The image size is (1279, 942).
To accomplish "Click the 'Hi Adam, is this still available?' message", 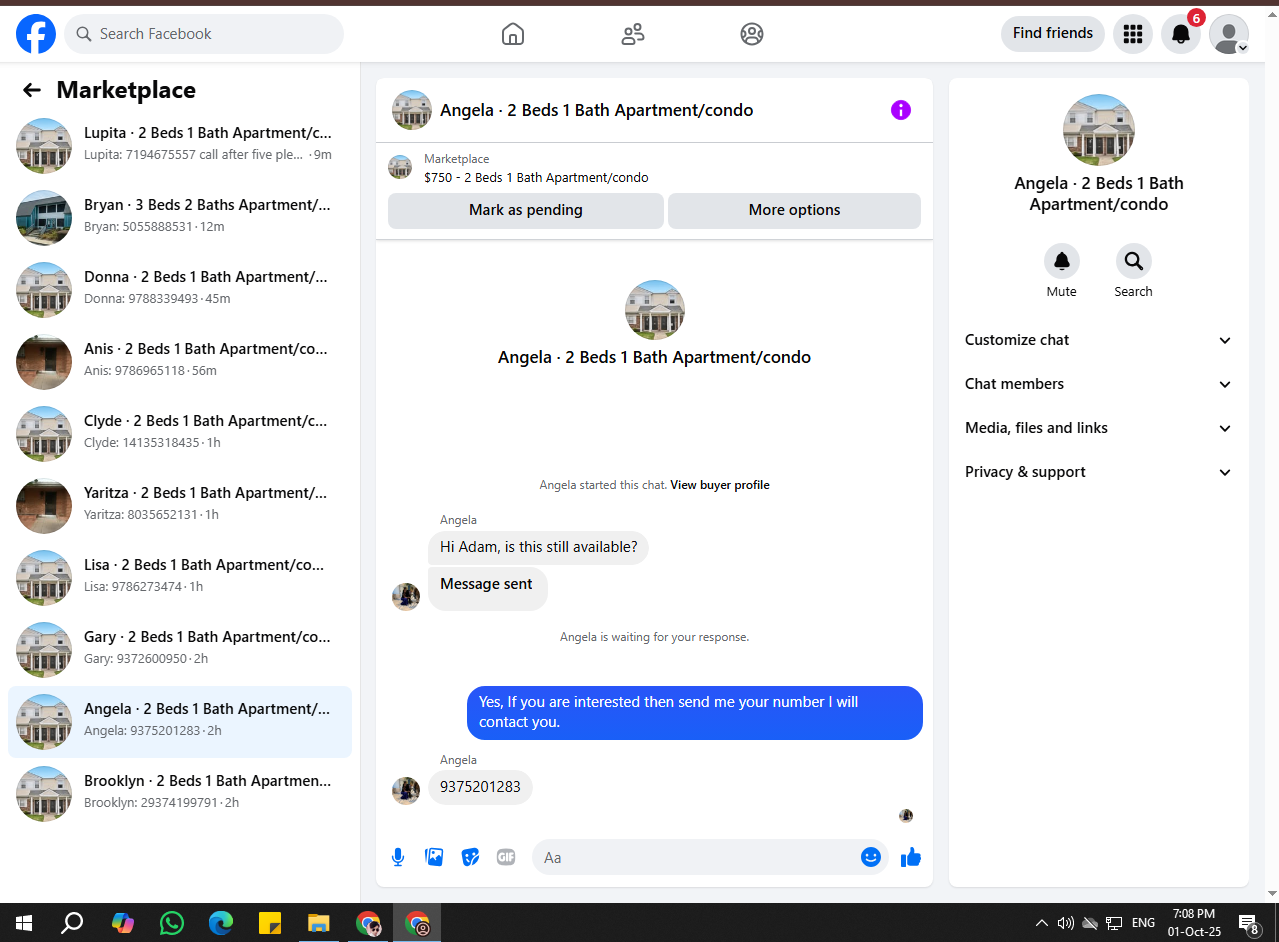I will coord(538,547).
